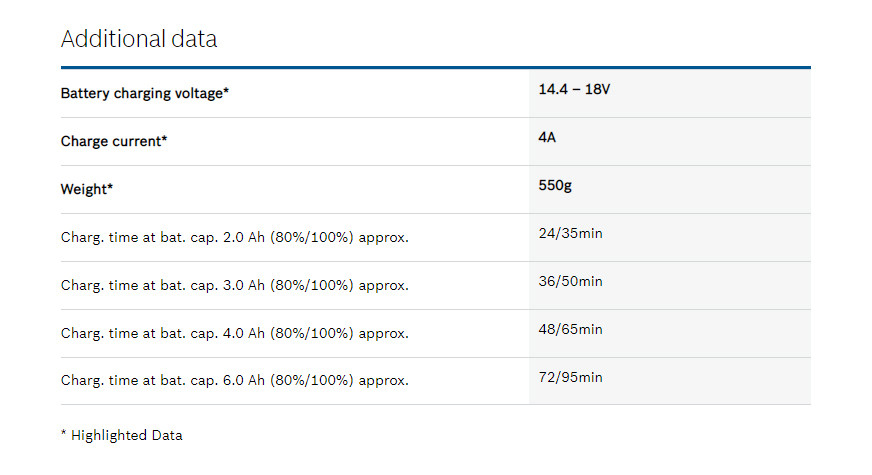Click the "Additional data" heading
Image resolution: width=872 pixels, height=475 pixels.
pos(139,39)
